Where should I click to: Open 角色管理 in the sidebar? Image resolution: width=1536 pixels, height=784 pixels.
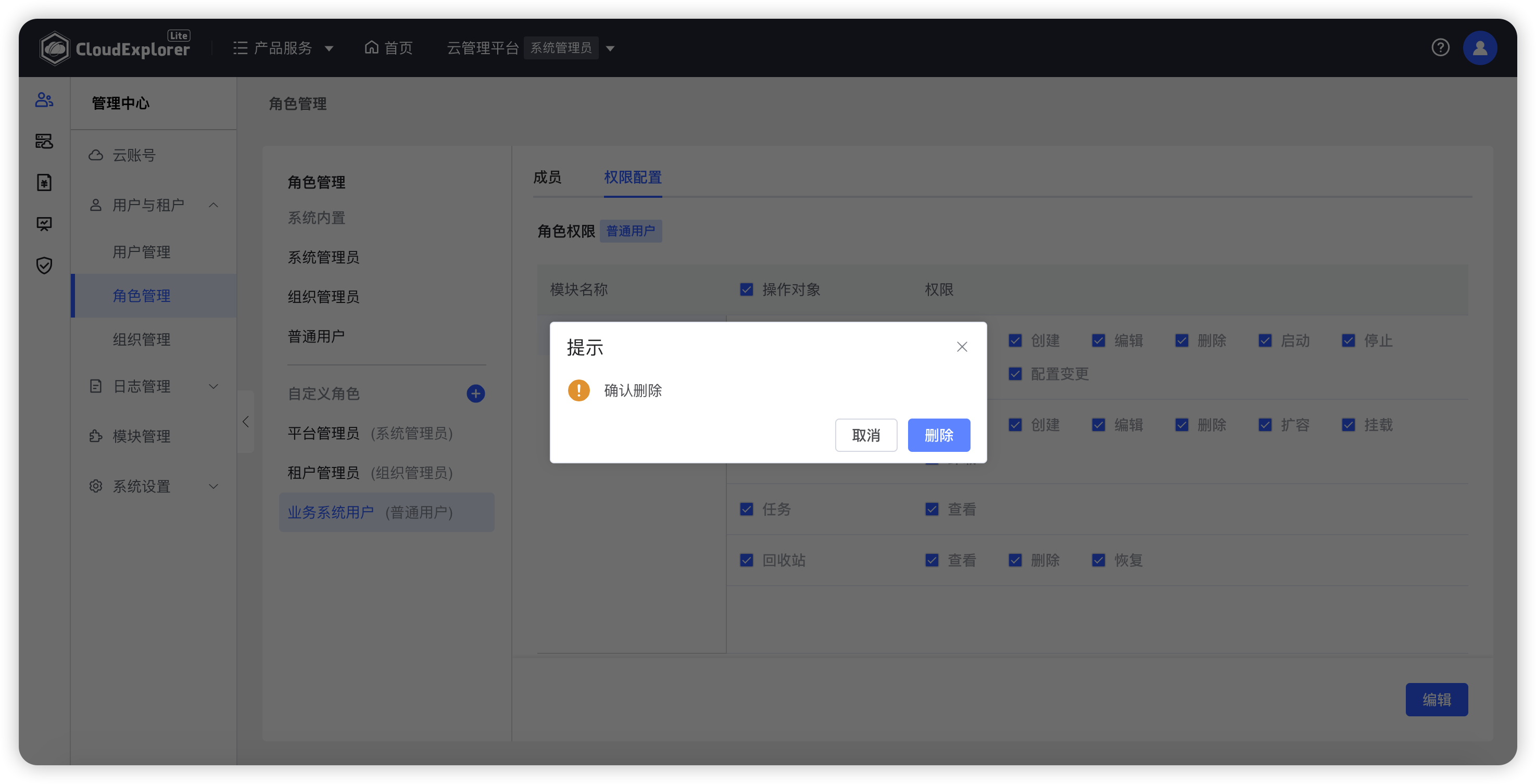pyautogui.click(x=154, y=296)
